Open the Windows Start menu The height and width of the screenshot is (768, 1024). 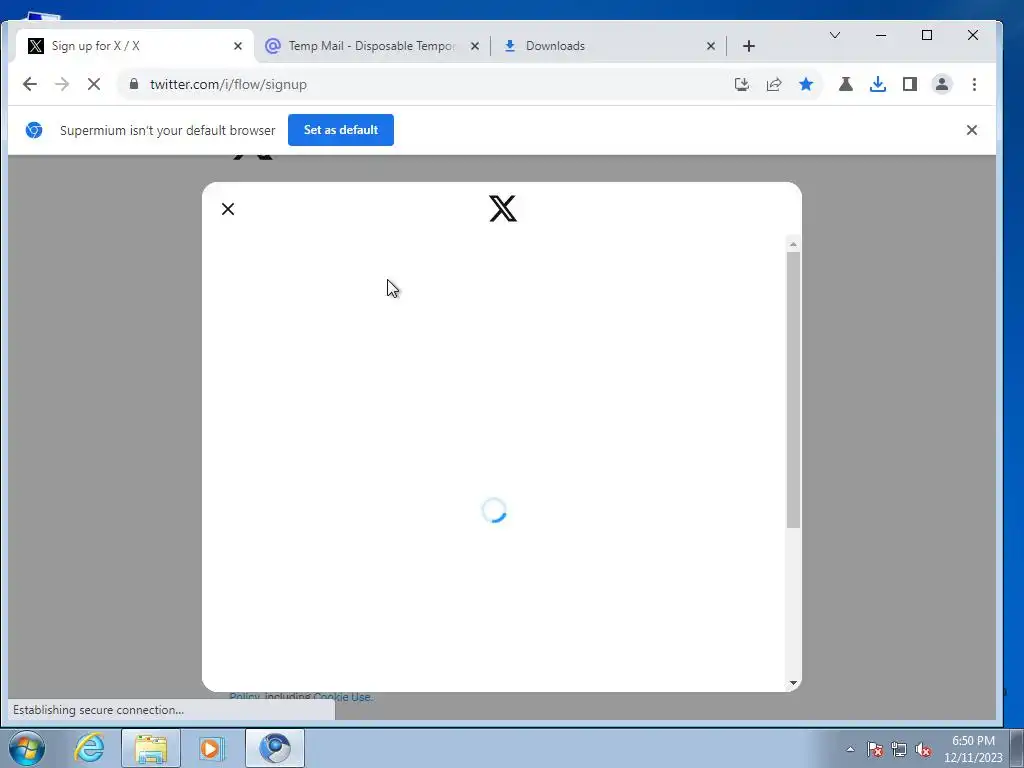pos(27,748)
